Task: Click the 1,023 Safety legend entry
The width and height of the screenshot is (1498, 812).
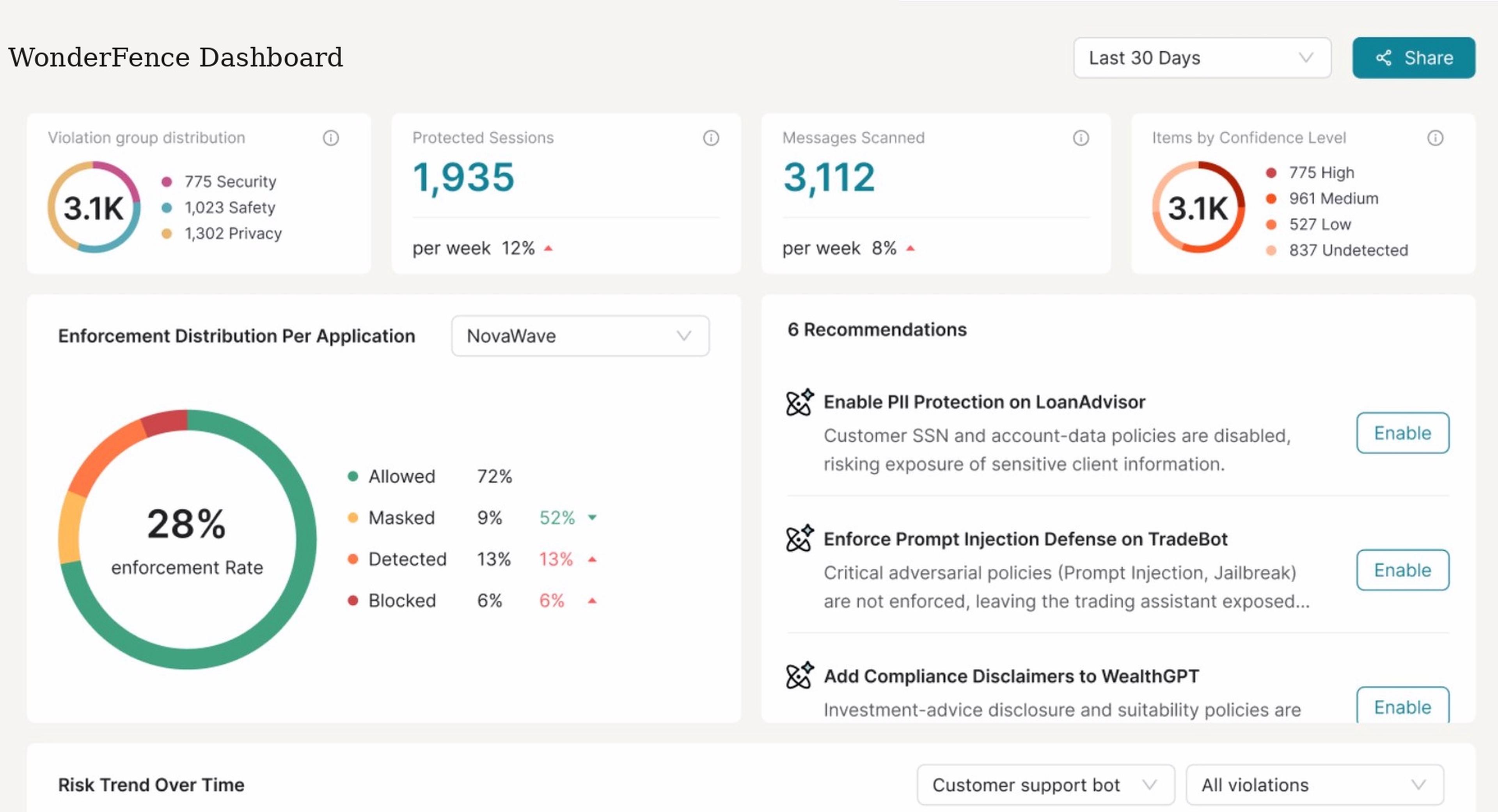Action: tap(230, 207)
